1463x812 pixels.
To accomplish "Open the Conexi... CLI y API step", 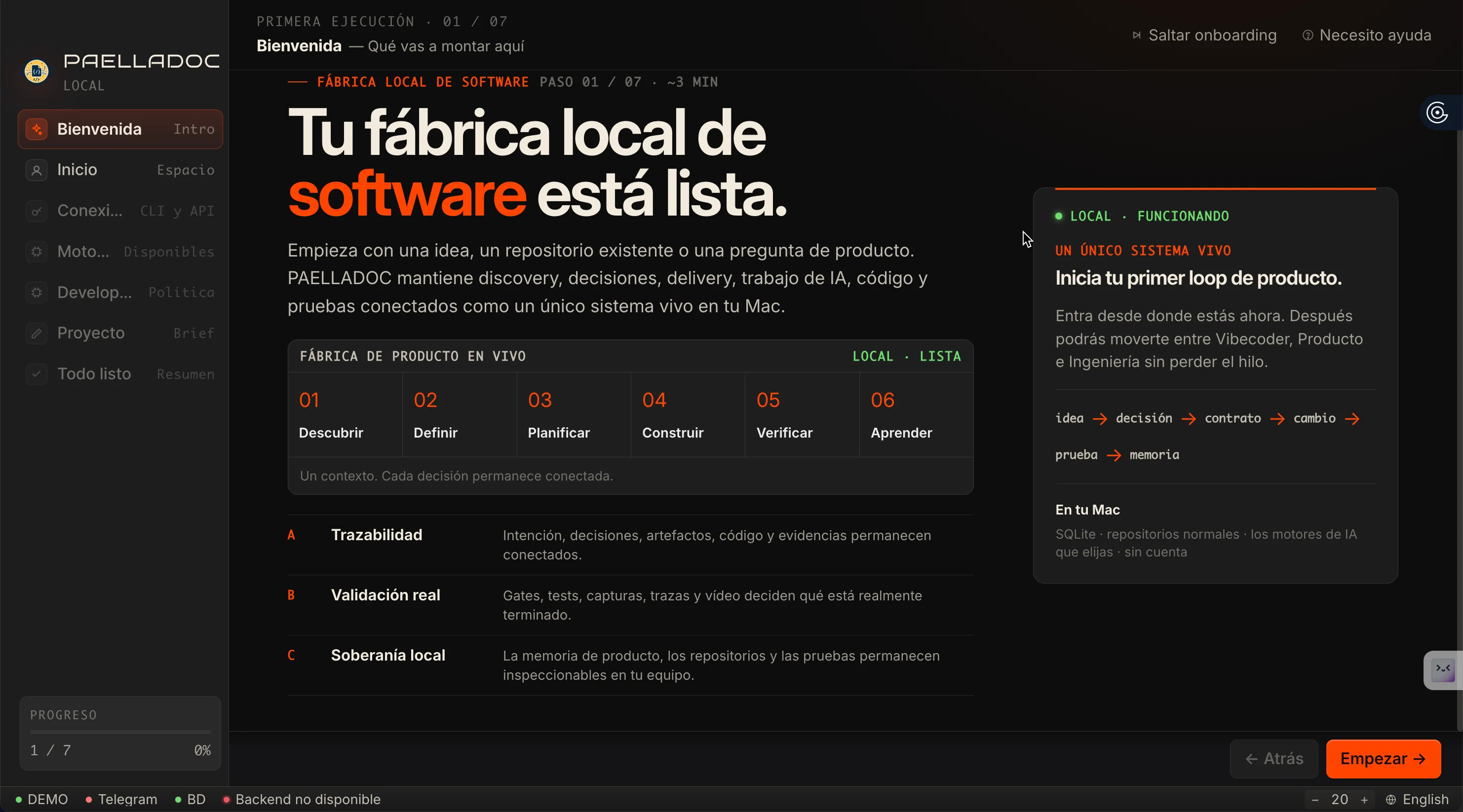I will tap(120, 211).
